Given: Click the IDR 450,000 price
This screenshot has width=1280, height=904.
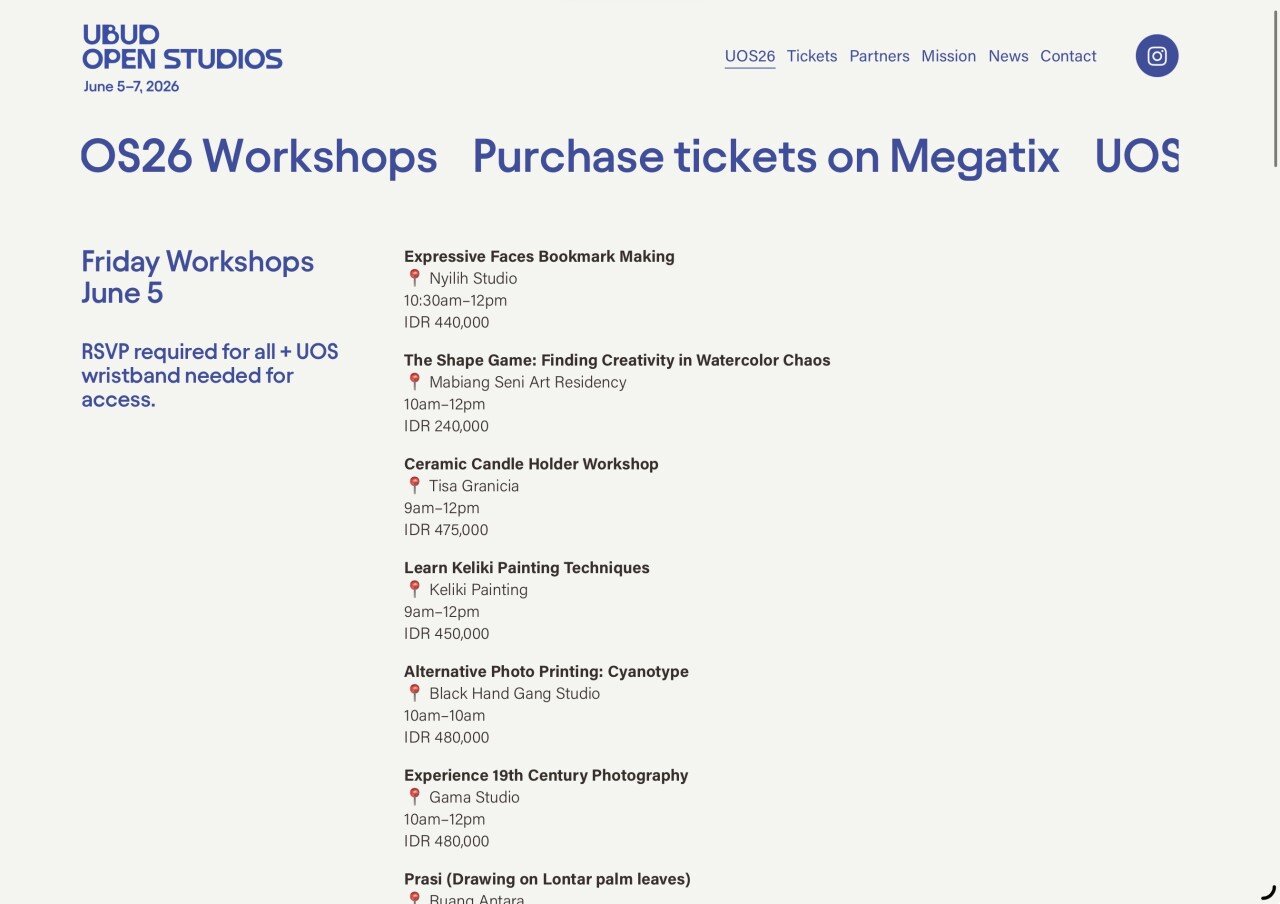Looking at the screenshot, I should tap(447, 634).
